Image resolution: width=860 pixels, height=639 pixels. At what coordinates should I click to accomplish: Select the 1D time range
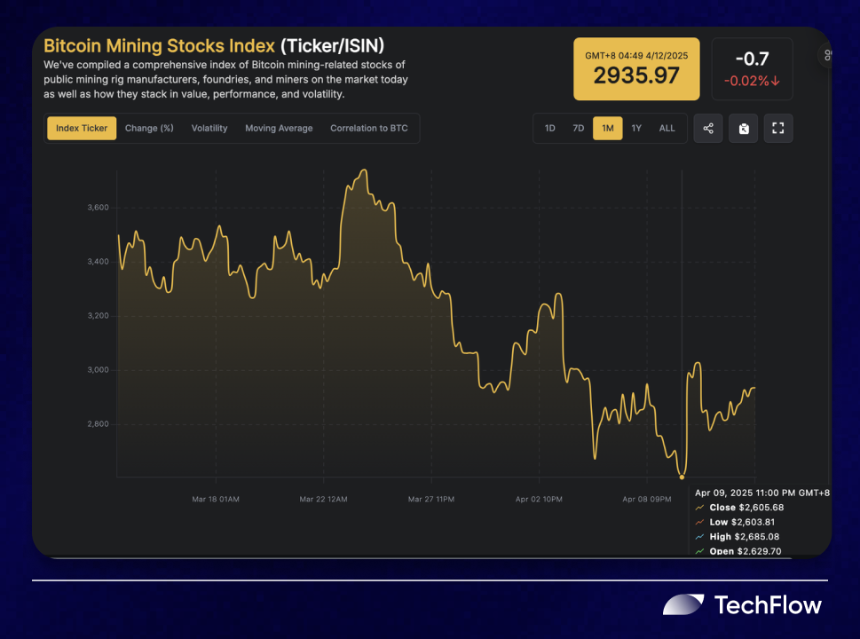550,128
